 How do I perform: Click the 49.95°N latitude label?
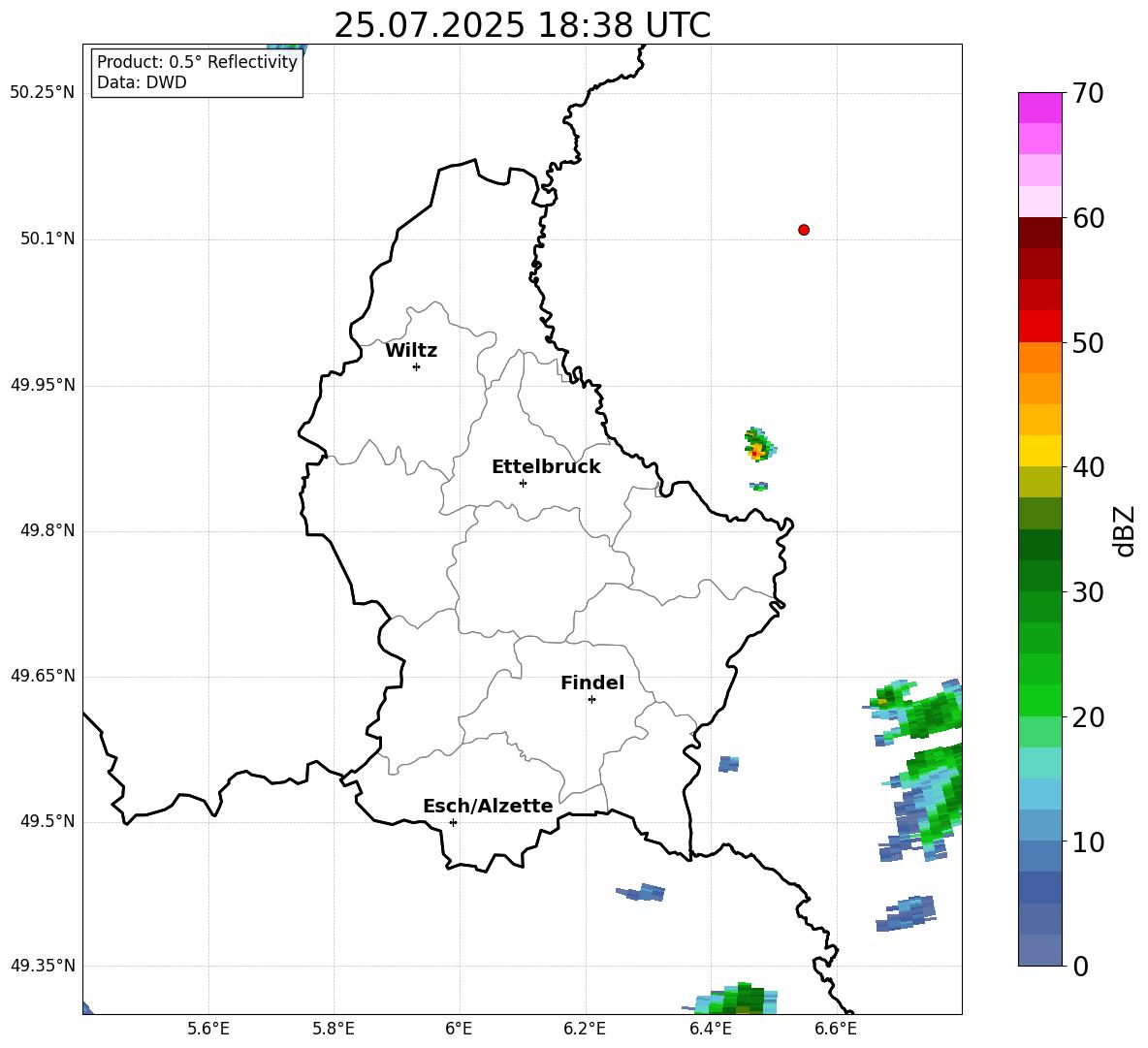(43, 385)
